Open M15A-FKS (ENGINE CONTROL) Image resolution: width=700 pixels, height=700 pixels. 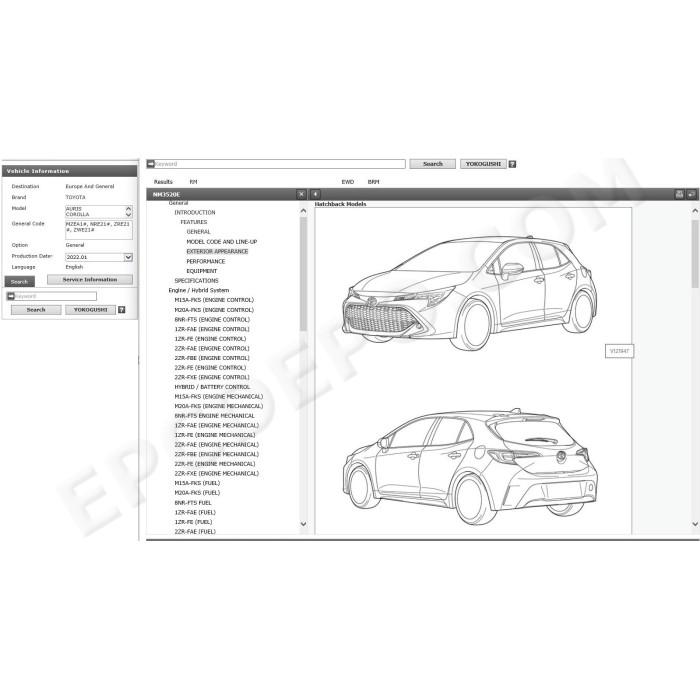(214, 300)
